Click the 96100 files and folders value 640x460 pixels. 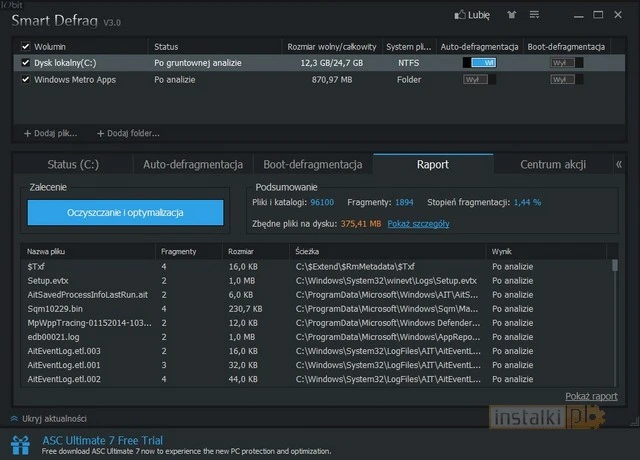click(x=322, y=202)
